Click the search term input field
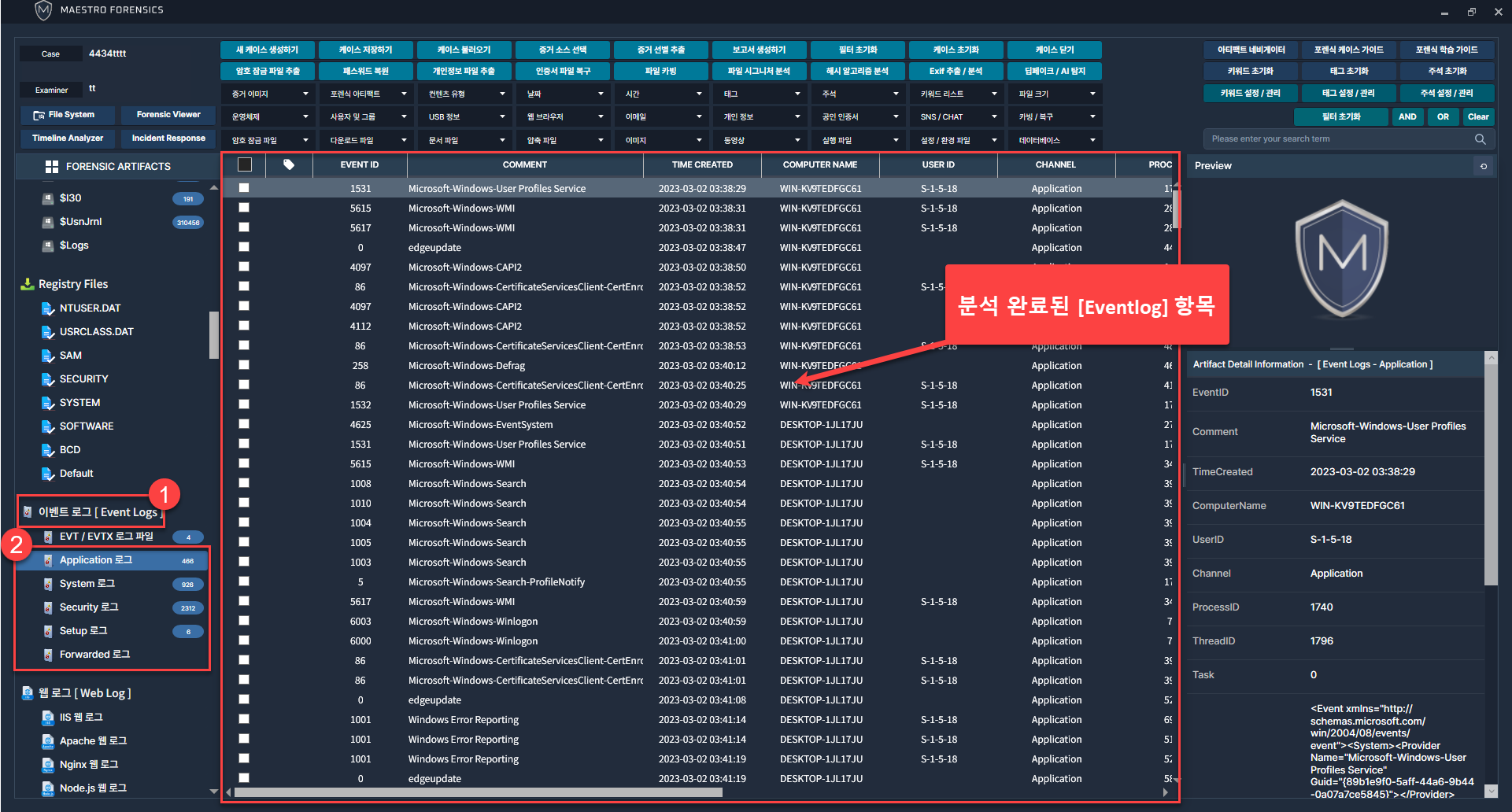The image size is (1512, 812). pyautogui.click(x=1338, y=139)
